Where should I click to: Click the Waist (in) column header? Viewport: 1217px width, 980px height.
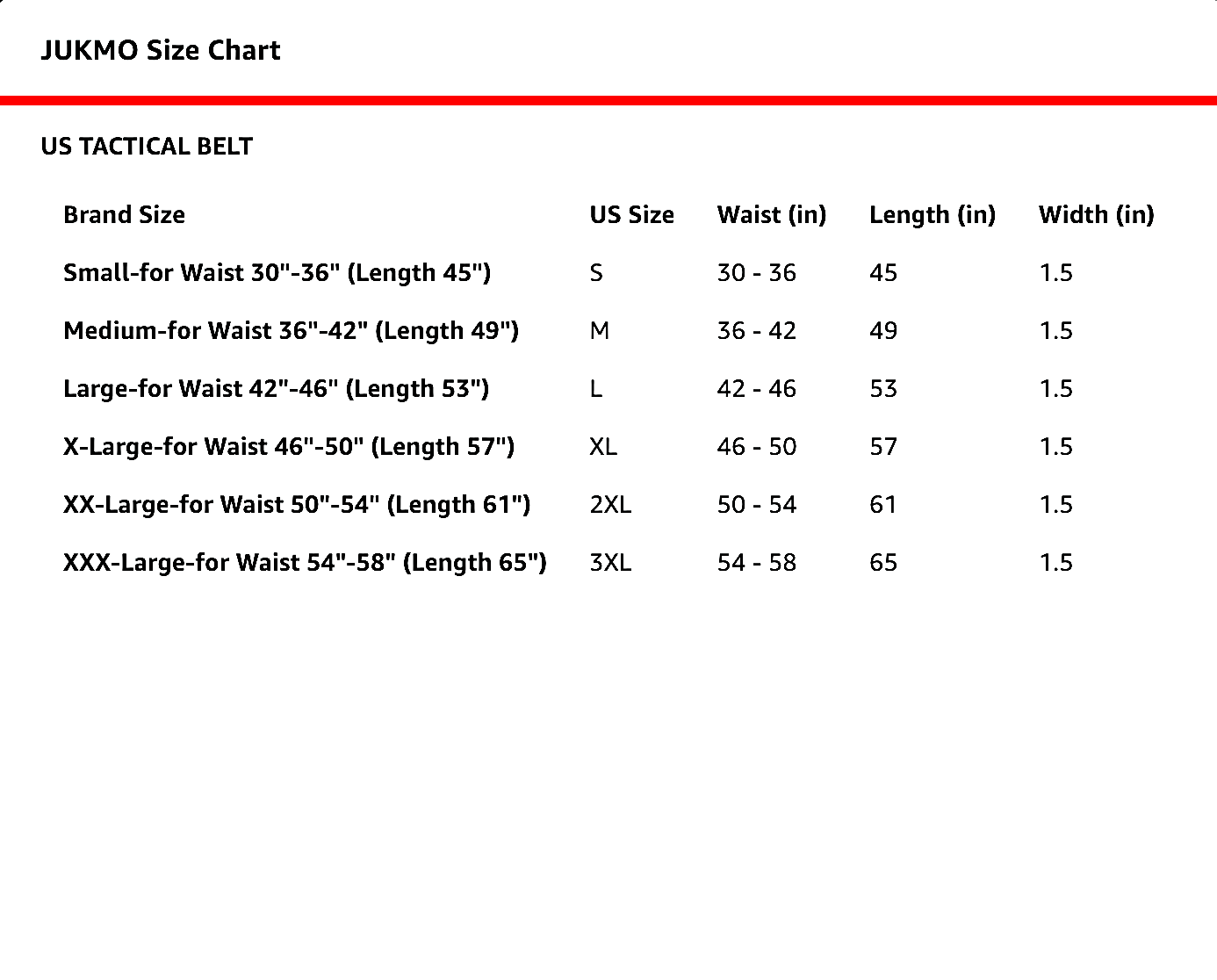(x=771, y=215)
